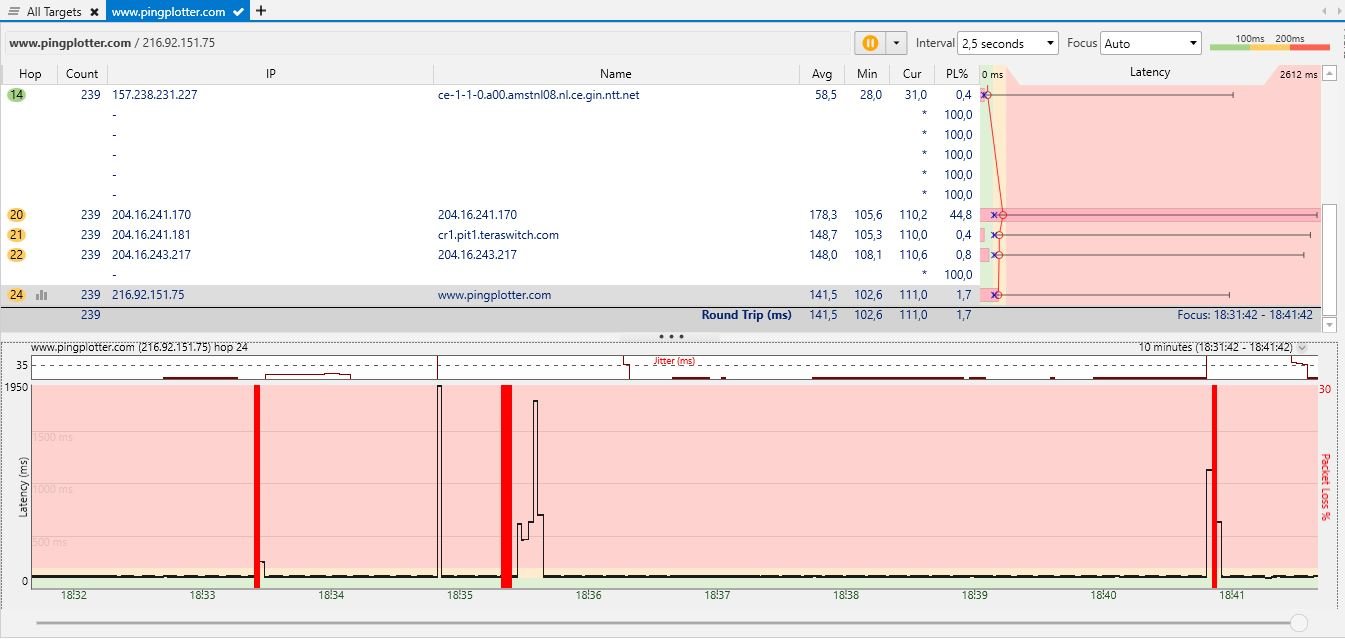Sort by the Hop column header

pos(30,73)
